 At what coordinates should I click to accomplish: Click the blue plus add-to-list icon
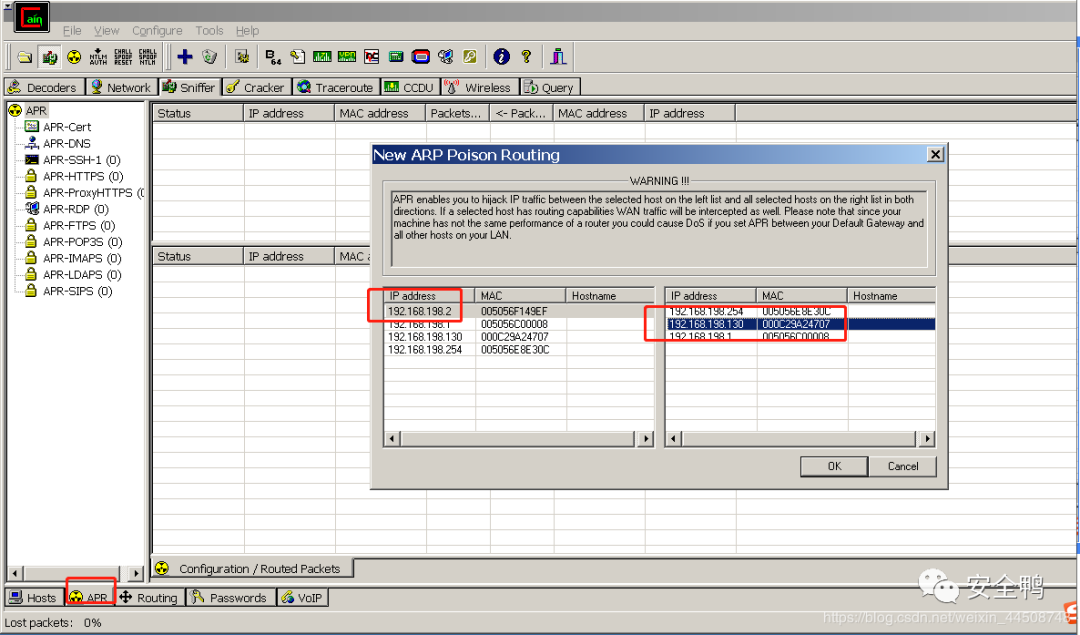tap(185, 57)
